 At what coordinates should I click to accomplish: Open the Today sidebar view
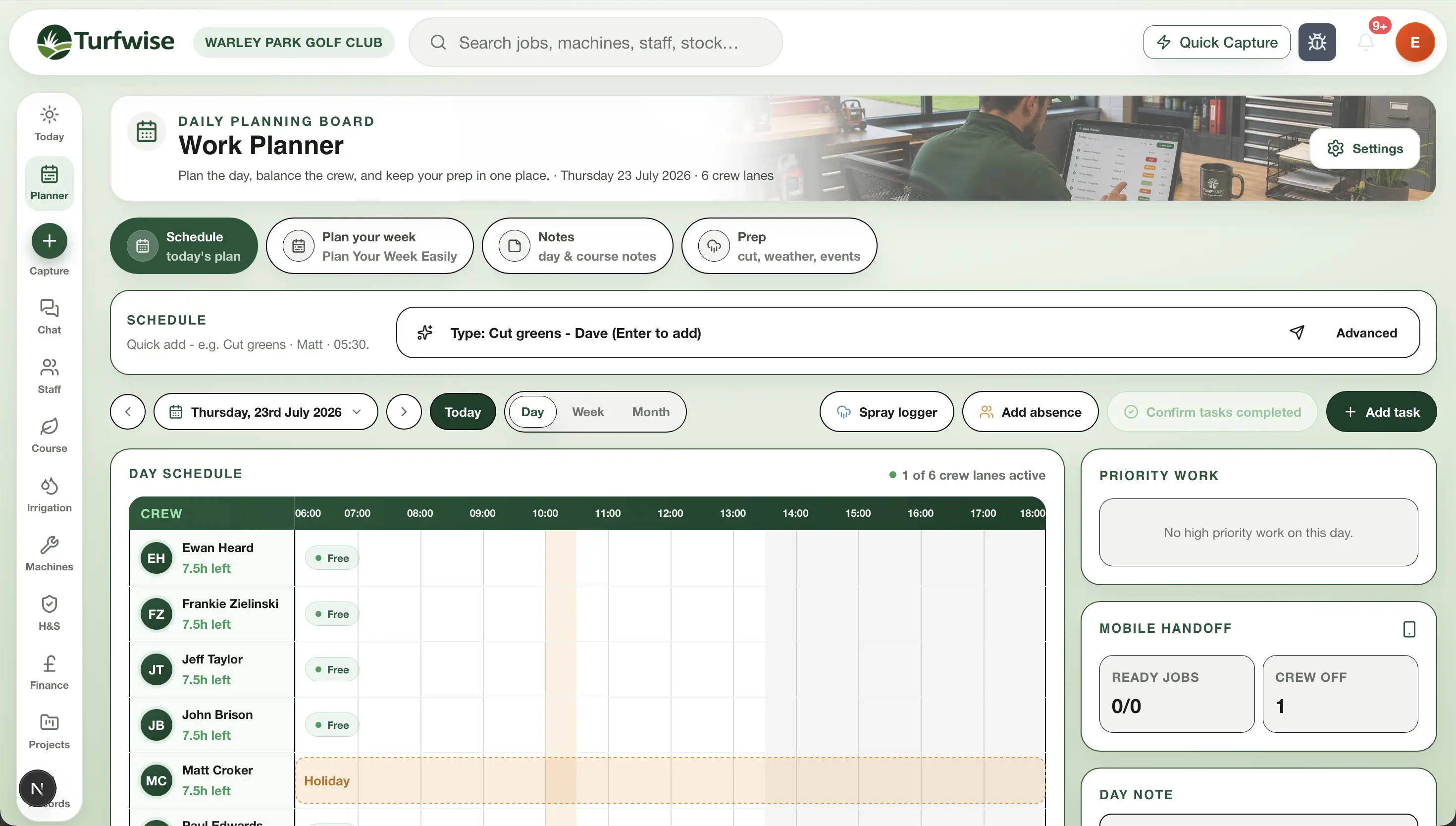click(x=50, y=124)
